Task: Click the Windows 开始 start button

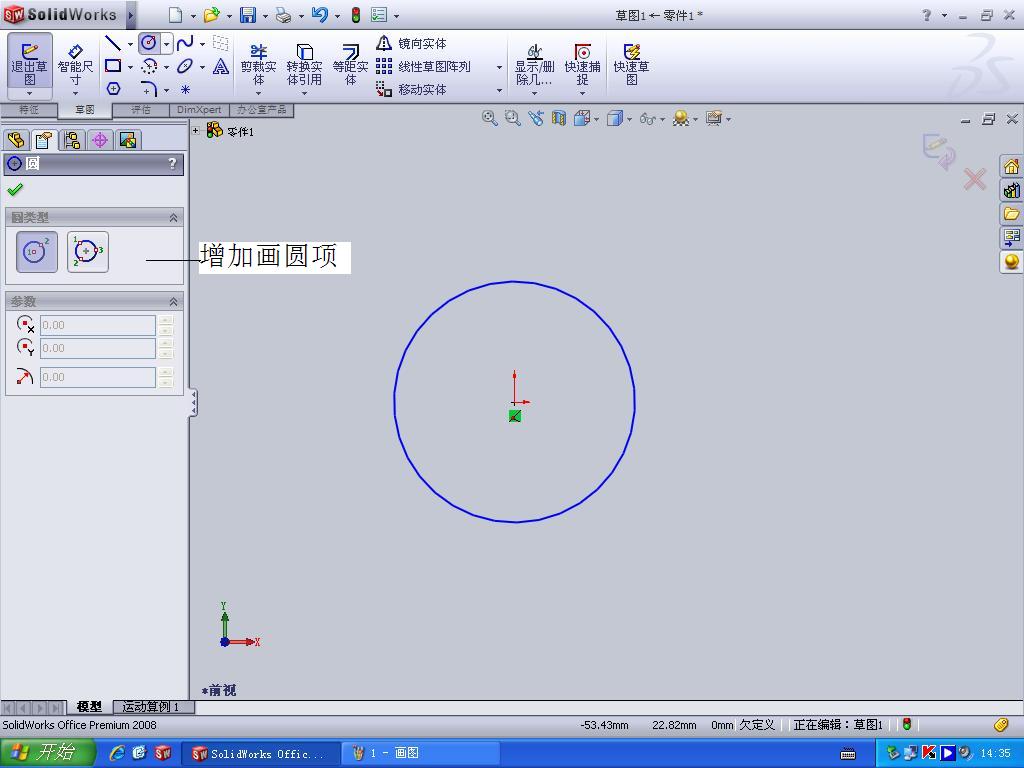Action: [47, 753]
